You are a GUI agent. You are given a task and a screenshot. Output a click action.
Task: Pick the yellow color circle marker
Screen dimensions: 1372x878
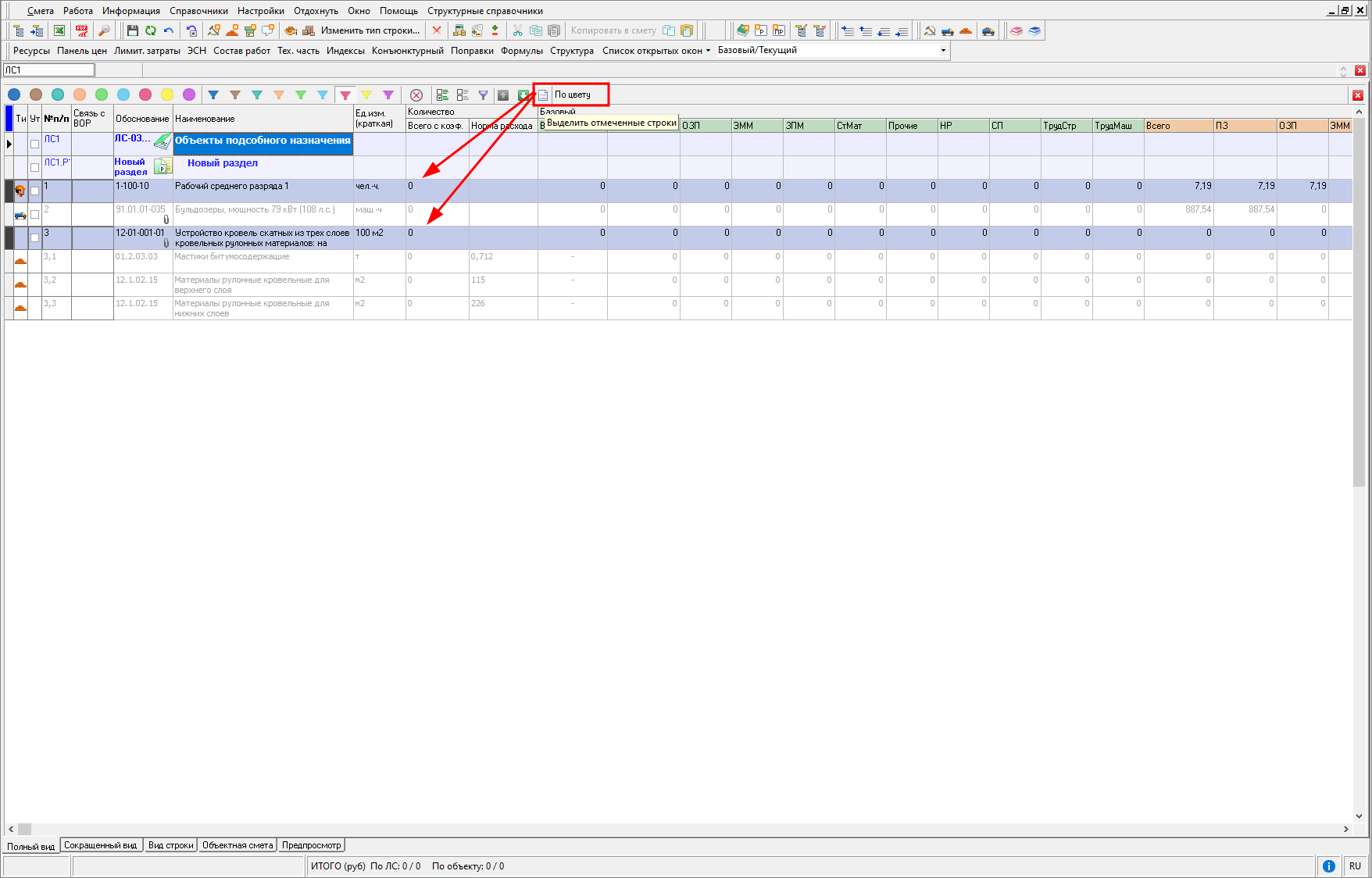pyautogui.click(x=167, y=95)
